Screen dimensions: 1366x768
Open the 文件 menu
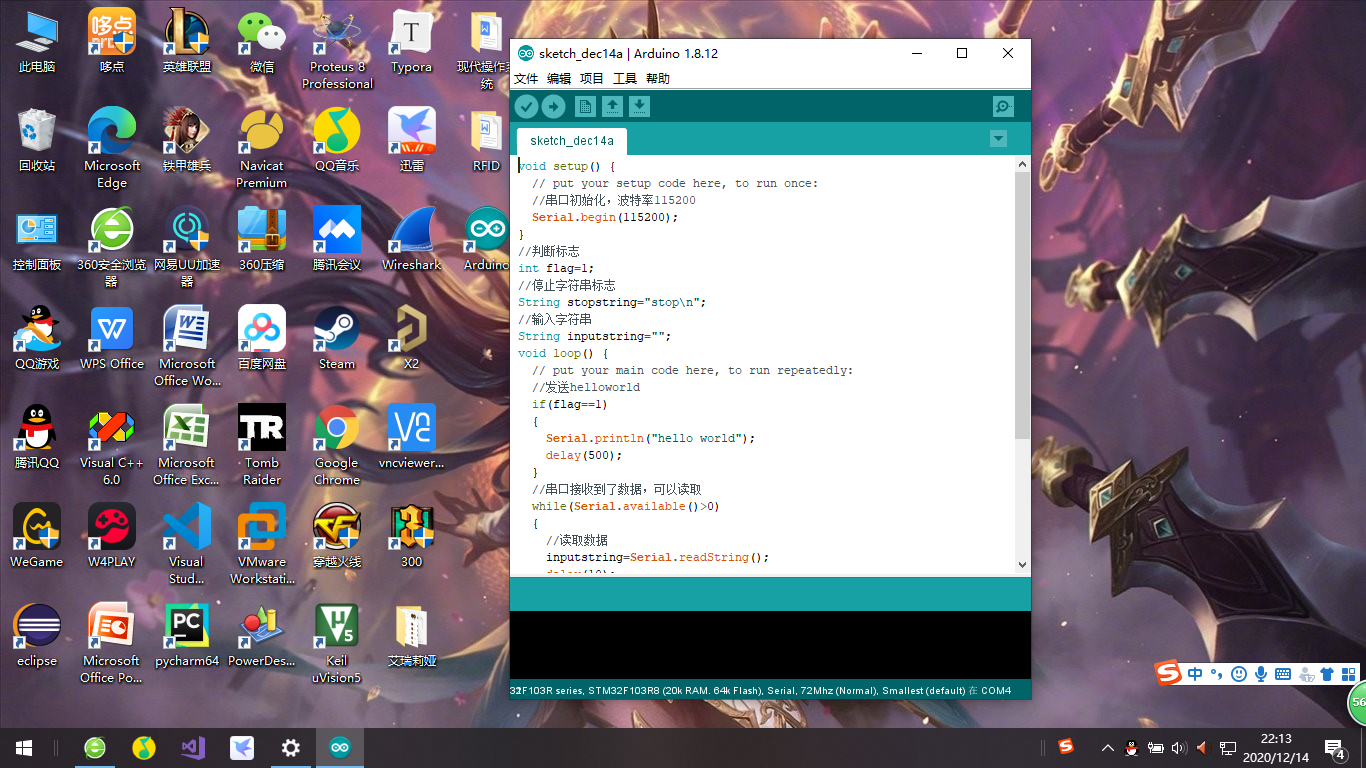pyautogui.click(x=526, y=78)
